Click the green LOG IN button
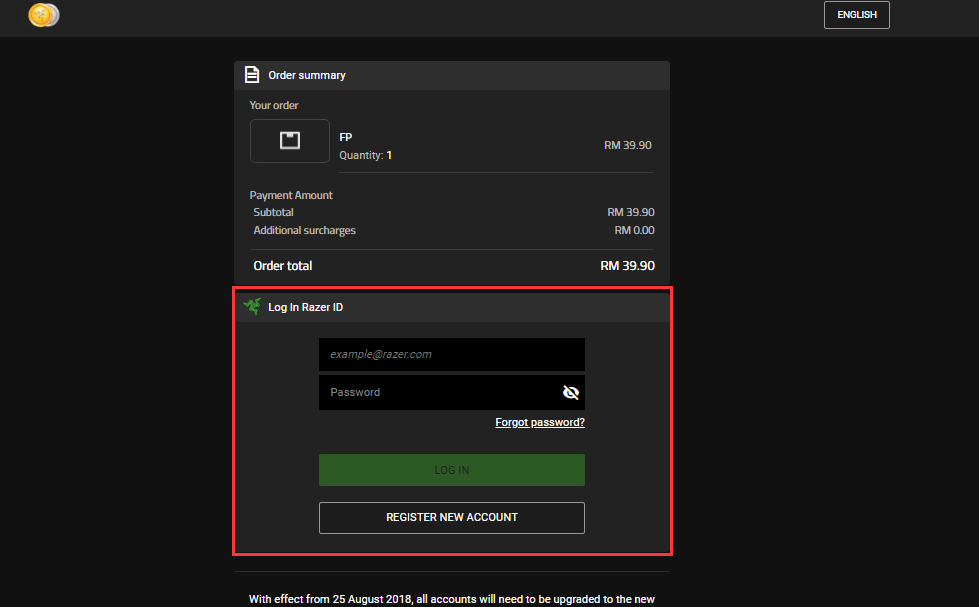Screen dimensions: 979x607 452,470
